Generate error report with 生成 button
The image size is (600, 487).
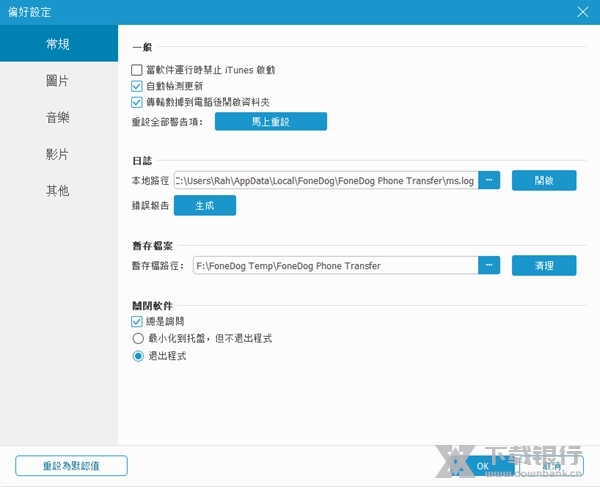tap(205, 205)
